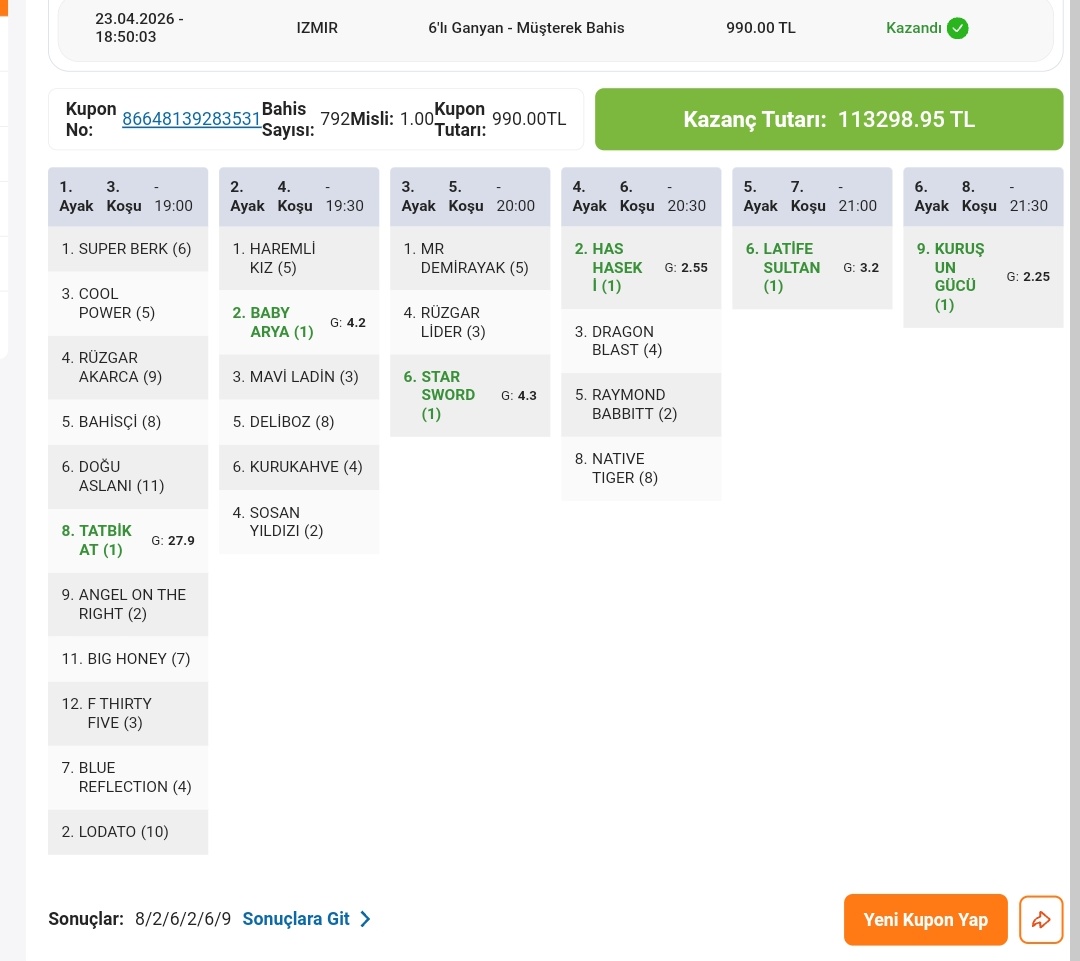This screenshot has height=961, width=1080.
Task: Click Bahis Sayısı value 792
Action: coord(335,118)
